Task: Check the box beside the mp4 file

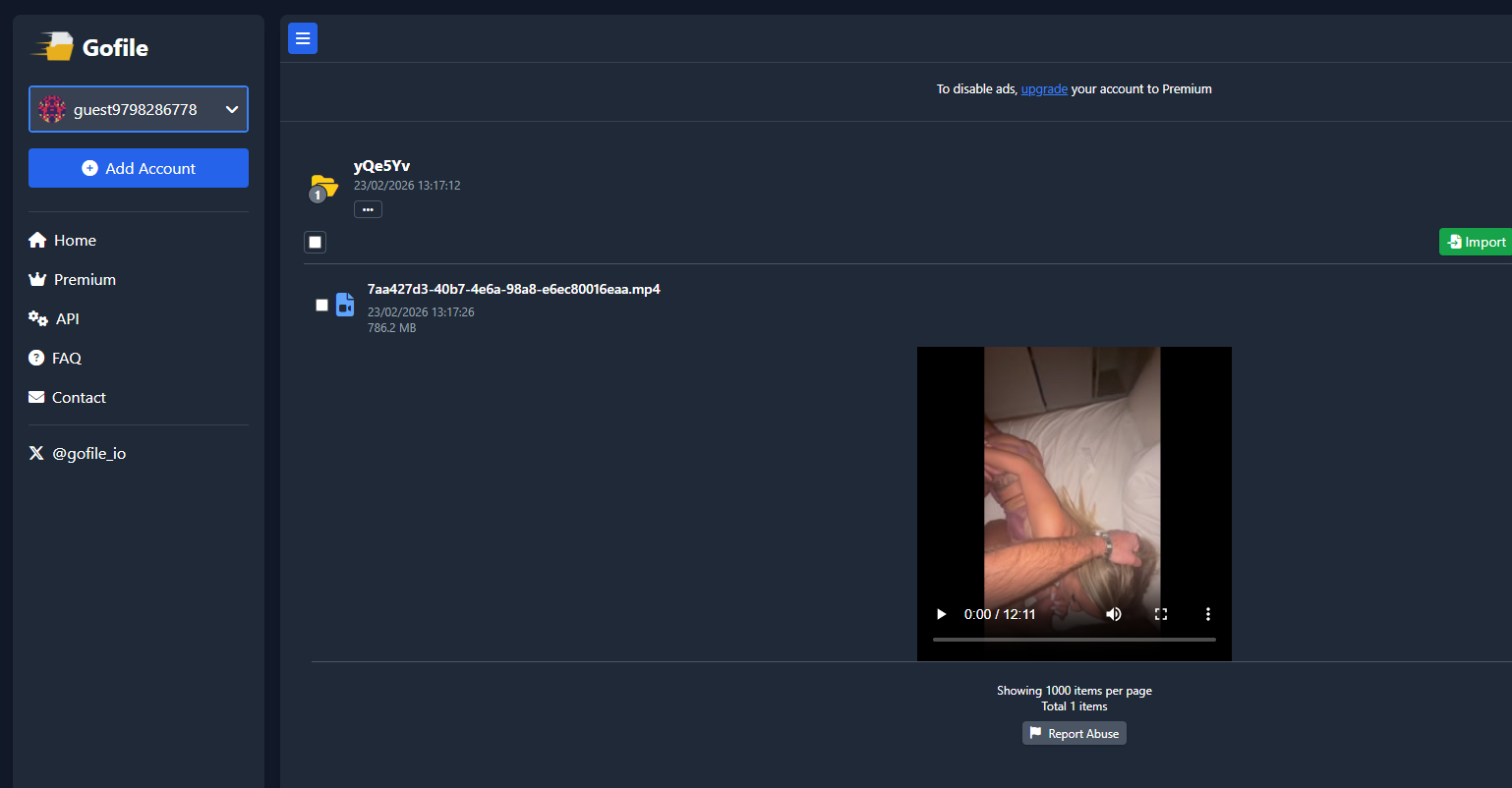Action: 321,305
